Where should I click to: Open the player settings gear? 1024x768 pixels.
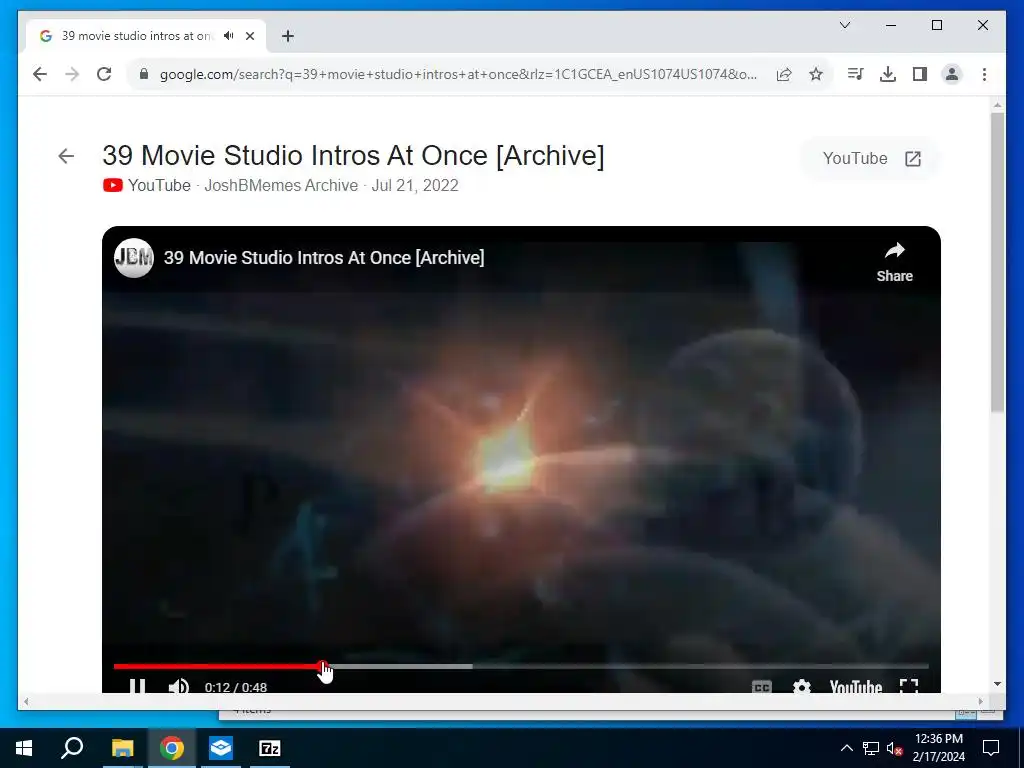(x=801, y=686)
